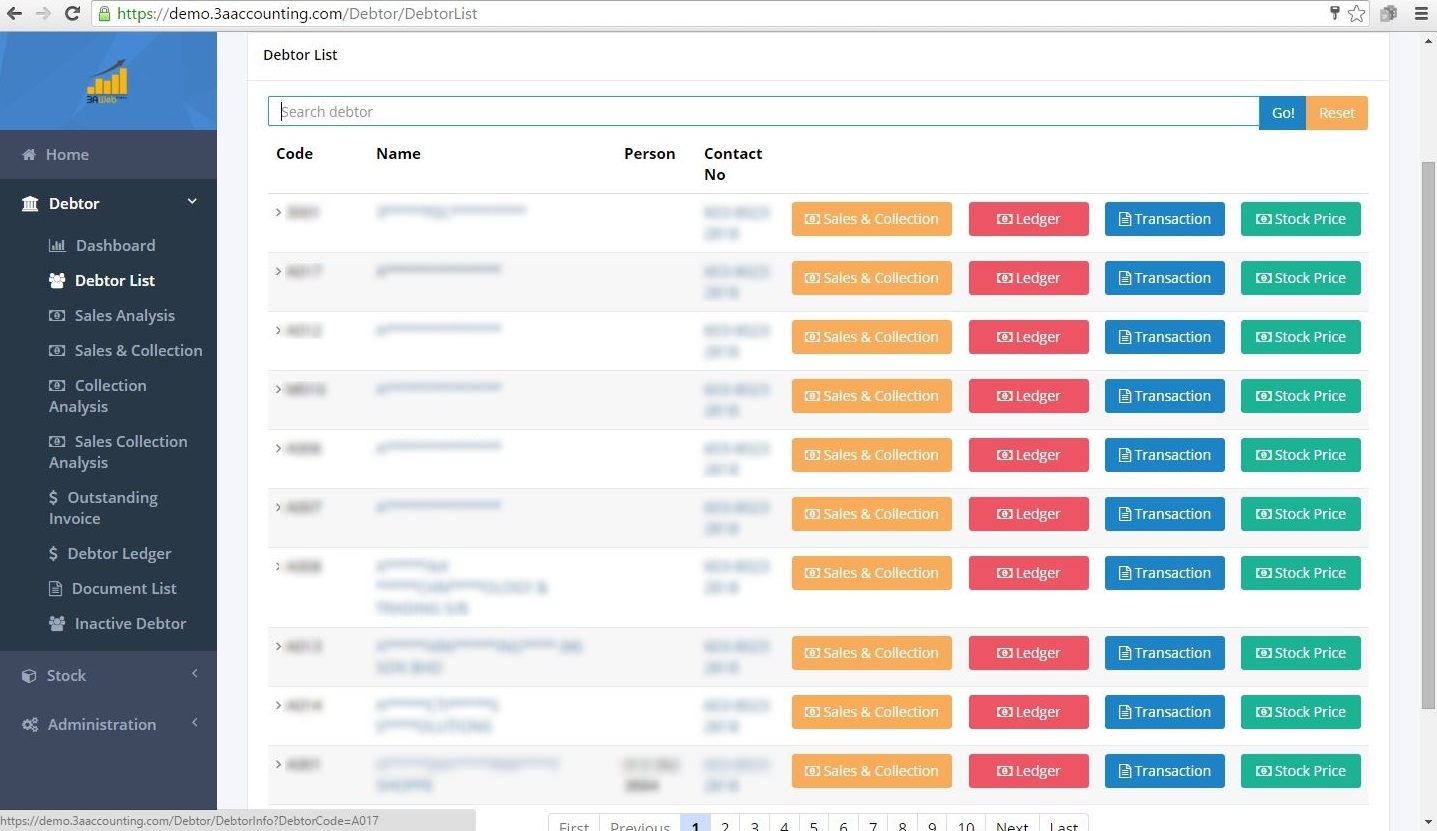Go to pagination page 2
Image resolution: width=1437 pixels, height=831 pixels.
pyautogui.click(x=725, y=822)
